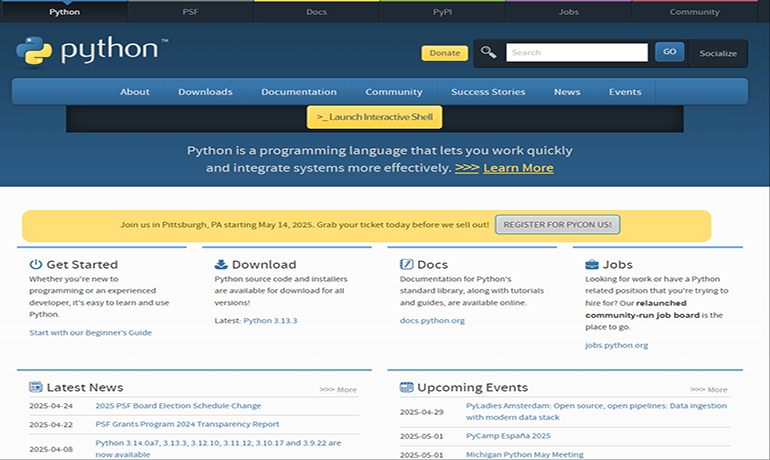Viewport: 770px width, 460px height.
Task: Click the Python logo in the header
Action: coord(92,50)
